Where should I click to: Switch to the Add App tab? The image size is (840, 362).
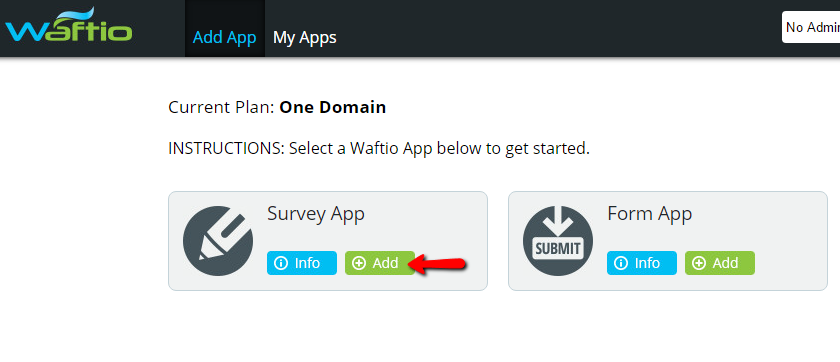(224, 37)
